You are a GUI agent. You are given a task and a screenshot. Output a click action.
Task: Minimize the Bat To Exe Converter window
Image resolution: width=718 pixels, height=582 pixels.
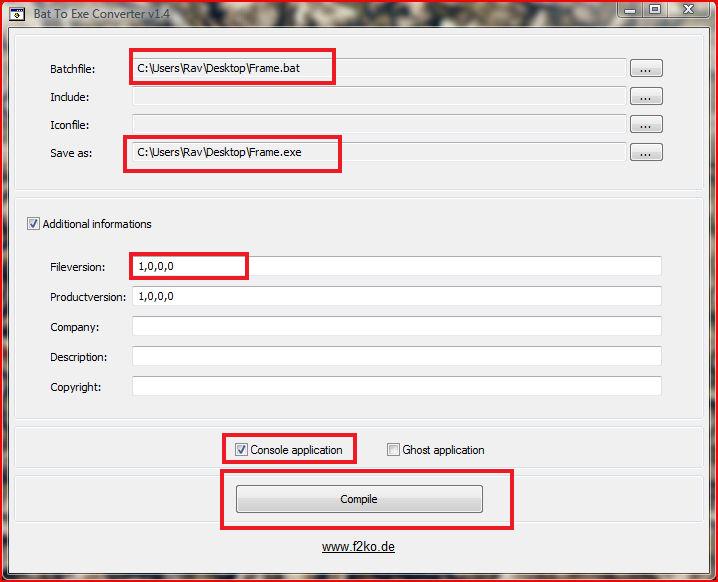tap(630, 10)
